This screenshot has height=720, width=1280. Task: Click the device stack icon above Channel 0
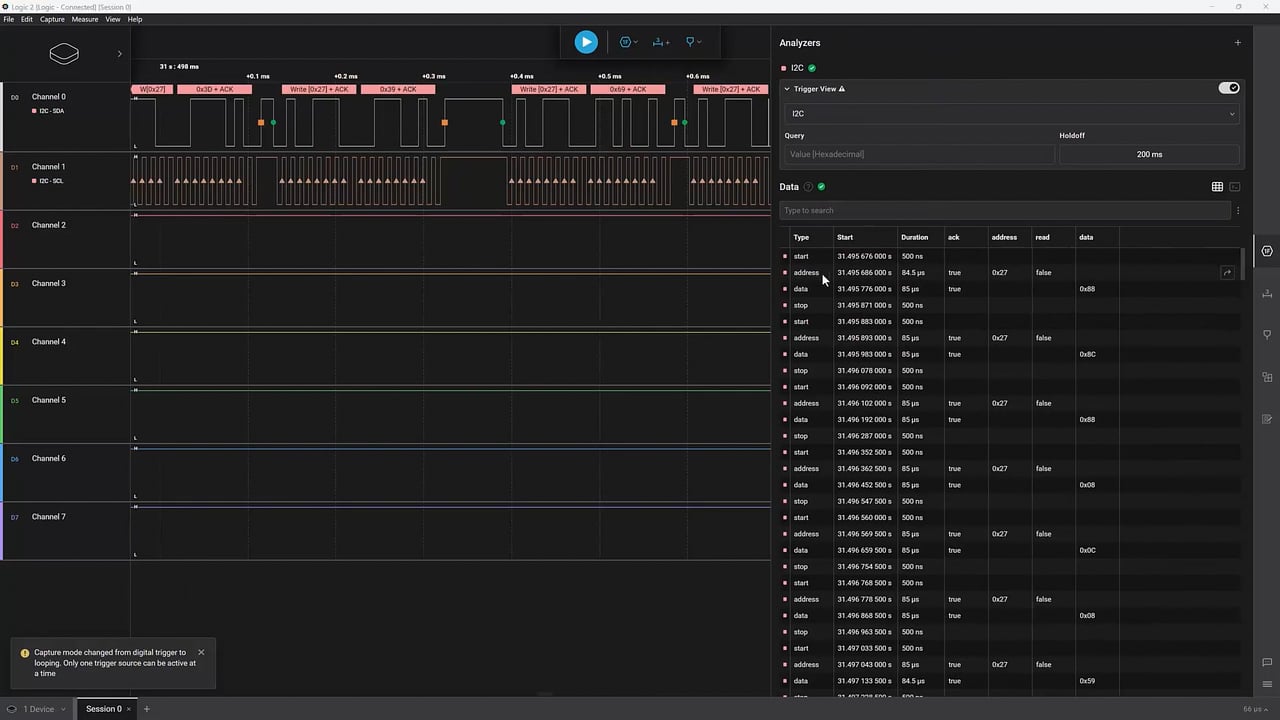pos(64,54)
